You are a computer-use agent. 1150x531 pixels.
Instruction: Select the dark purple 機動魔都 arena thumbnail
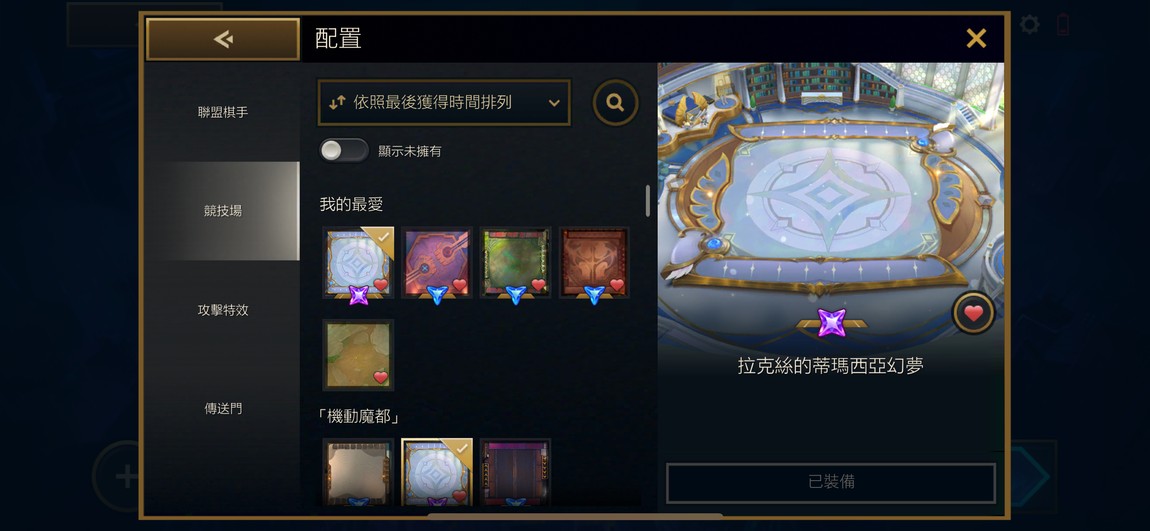tap(515, 472)
